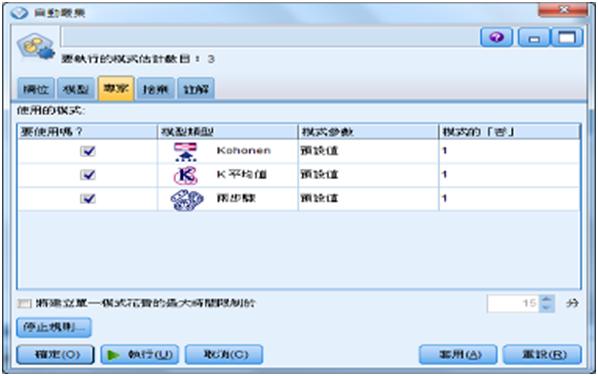Click the K-means model icon
The height and width of the screenshot is (376, 598).
click(185, 175)
